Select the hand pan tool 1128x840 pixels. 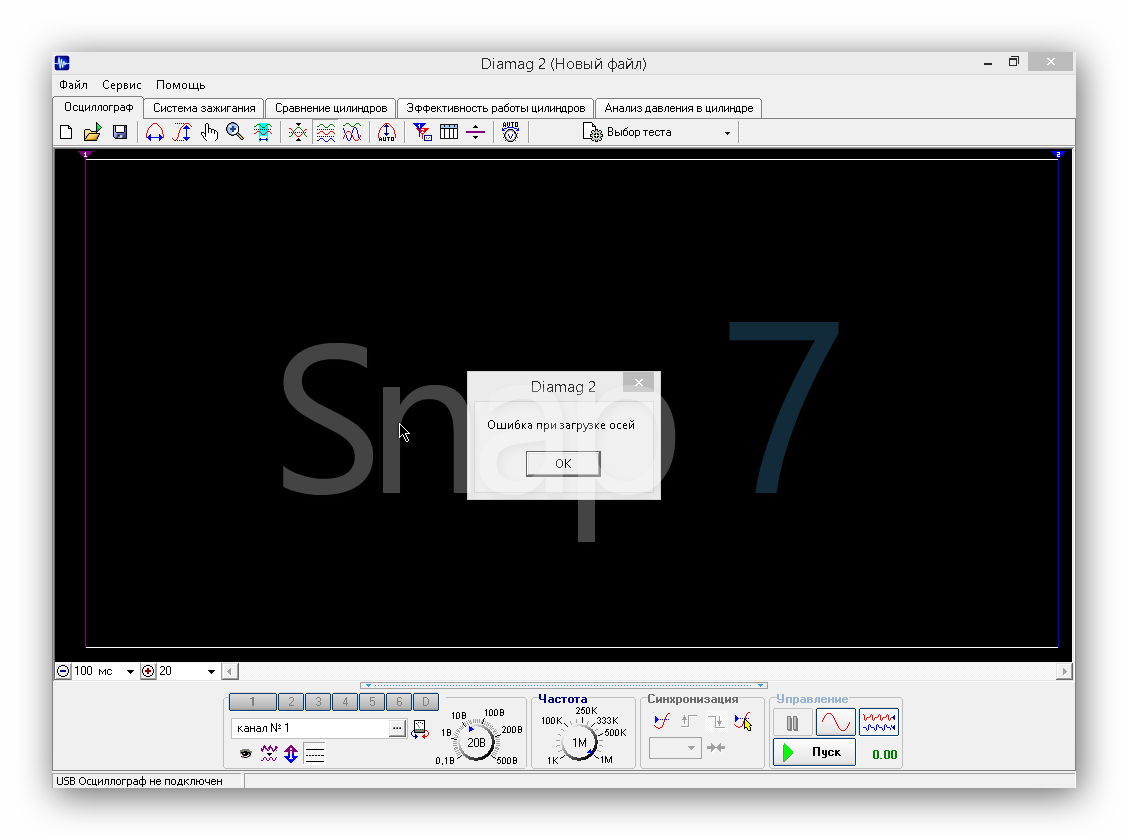[209, 132]
